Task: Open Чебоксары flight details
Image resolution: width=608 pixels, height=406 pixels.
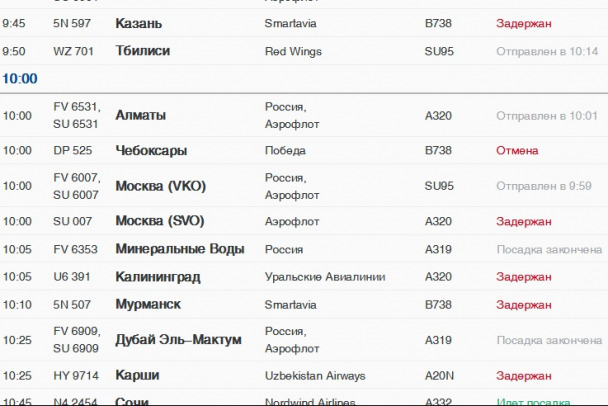Action: tap(151, 151)
